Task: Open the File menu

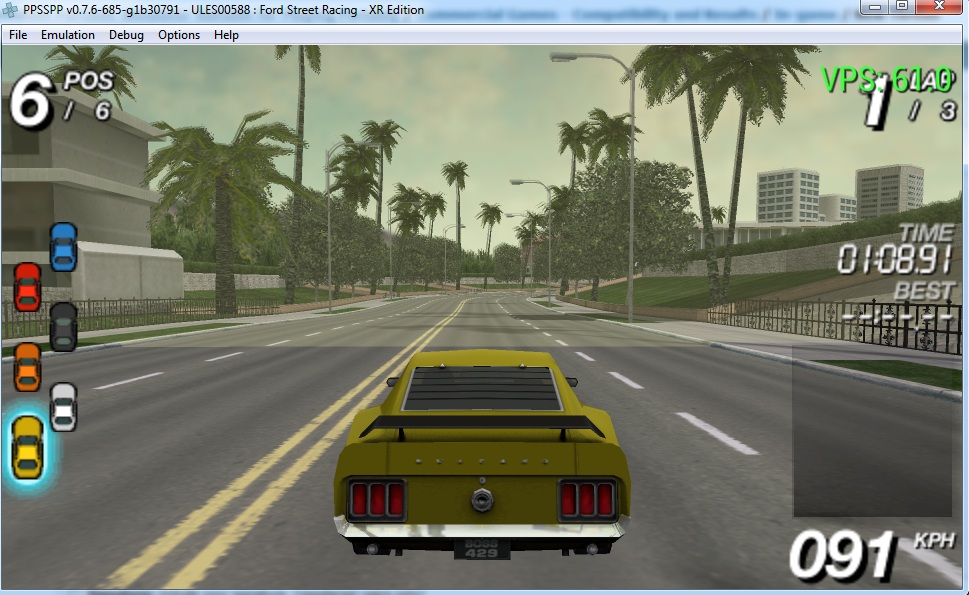Action: 18,35
